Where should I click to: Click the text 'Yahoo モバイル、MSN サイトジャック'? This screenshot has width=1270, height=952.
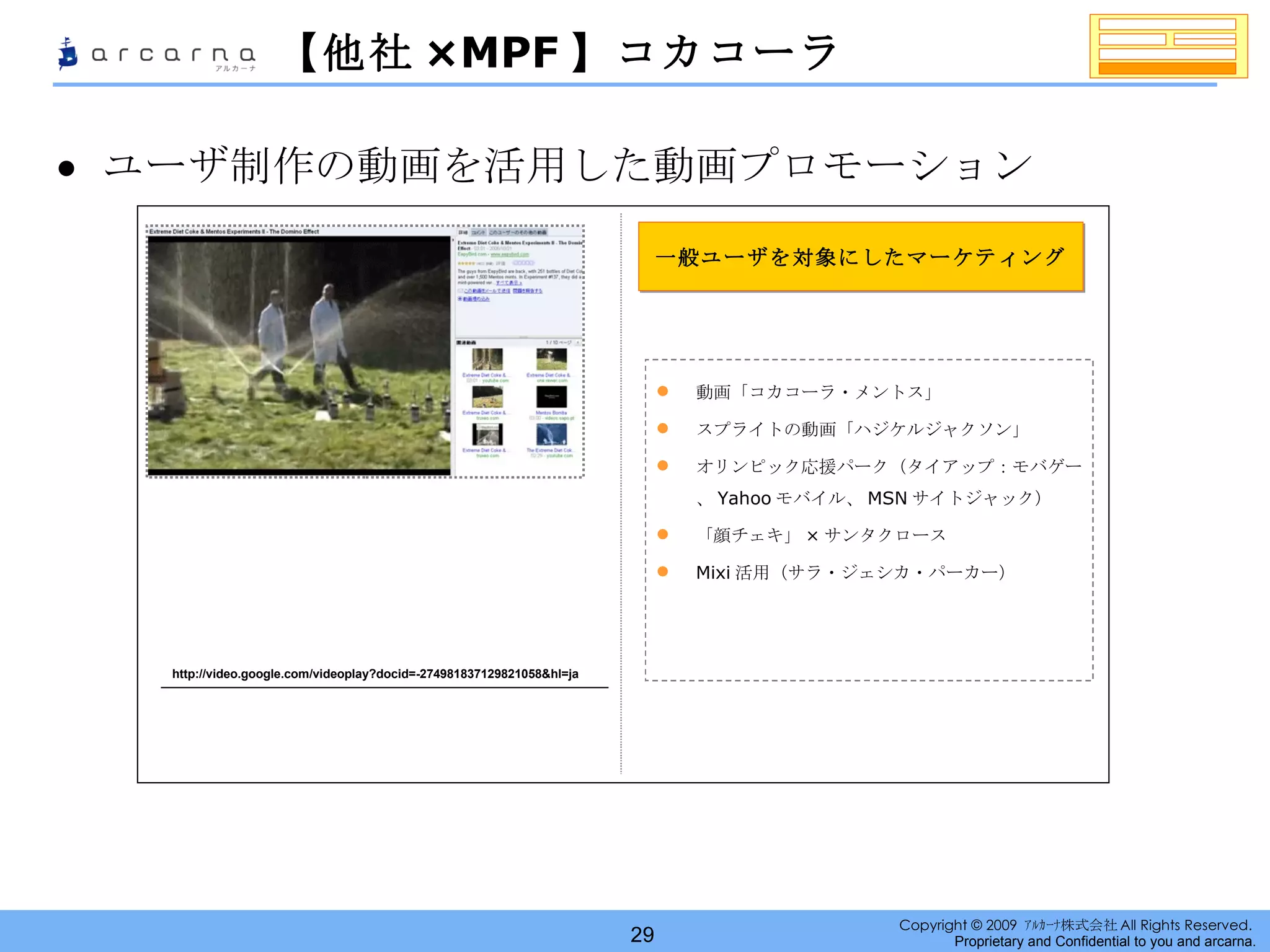879,498
